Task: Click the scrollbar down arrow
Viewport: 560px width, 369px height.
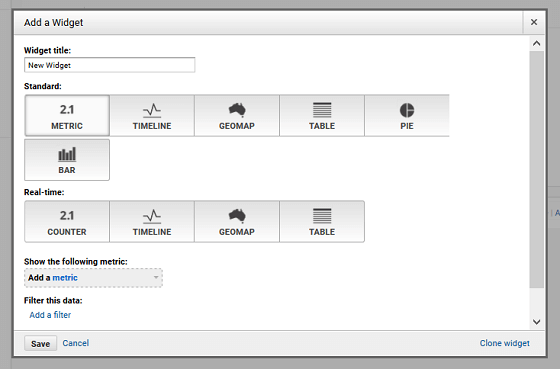Action: click(x=536, y=322)
